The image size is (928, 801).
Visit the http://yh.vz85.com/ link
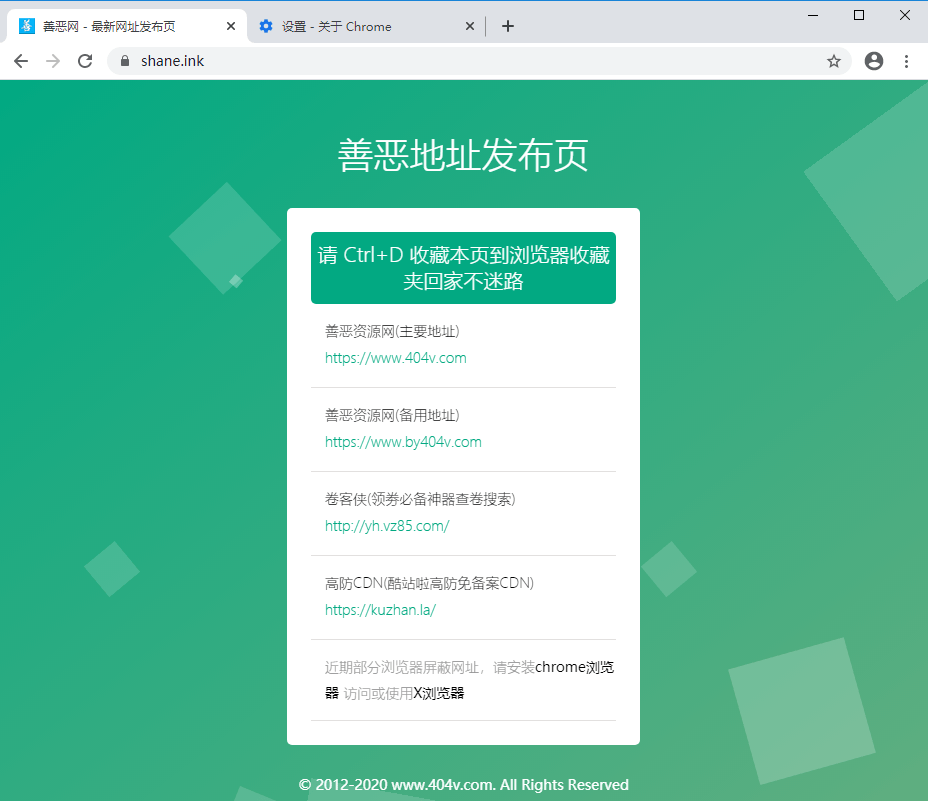pyautogui.click(x=387, y=526)
